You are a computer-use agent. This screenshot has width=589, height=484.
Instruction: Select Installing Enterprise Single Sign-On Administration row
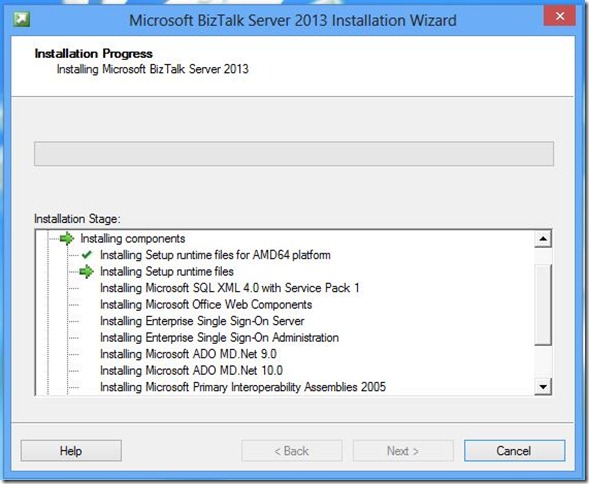[219, 338]
